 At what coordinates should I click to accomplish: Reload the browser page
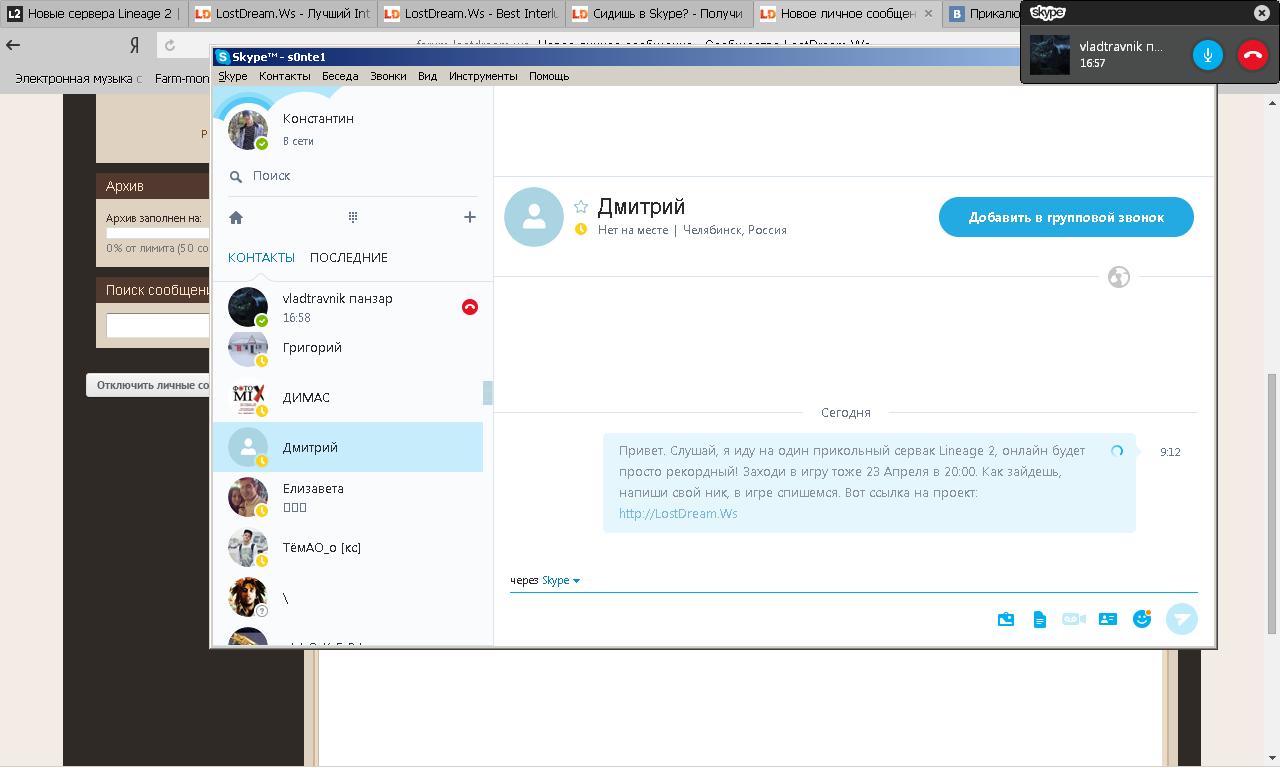pos(170,45)
